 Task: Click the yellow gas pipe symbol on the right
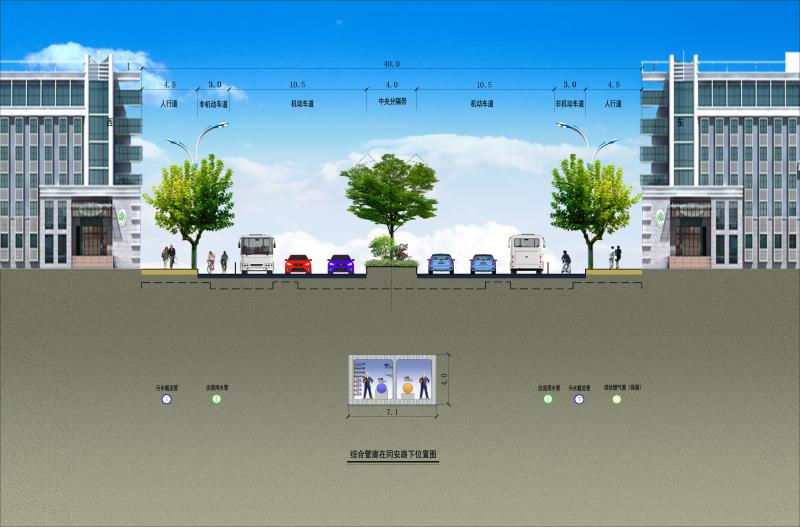(x=617, y=399)
